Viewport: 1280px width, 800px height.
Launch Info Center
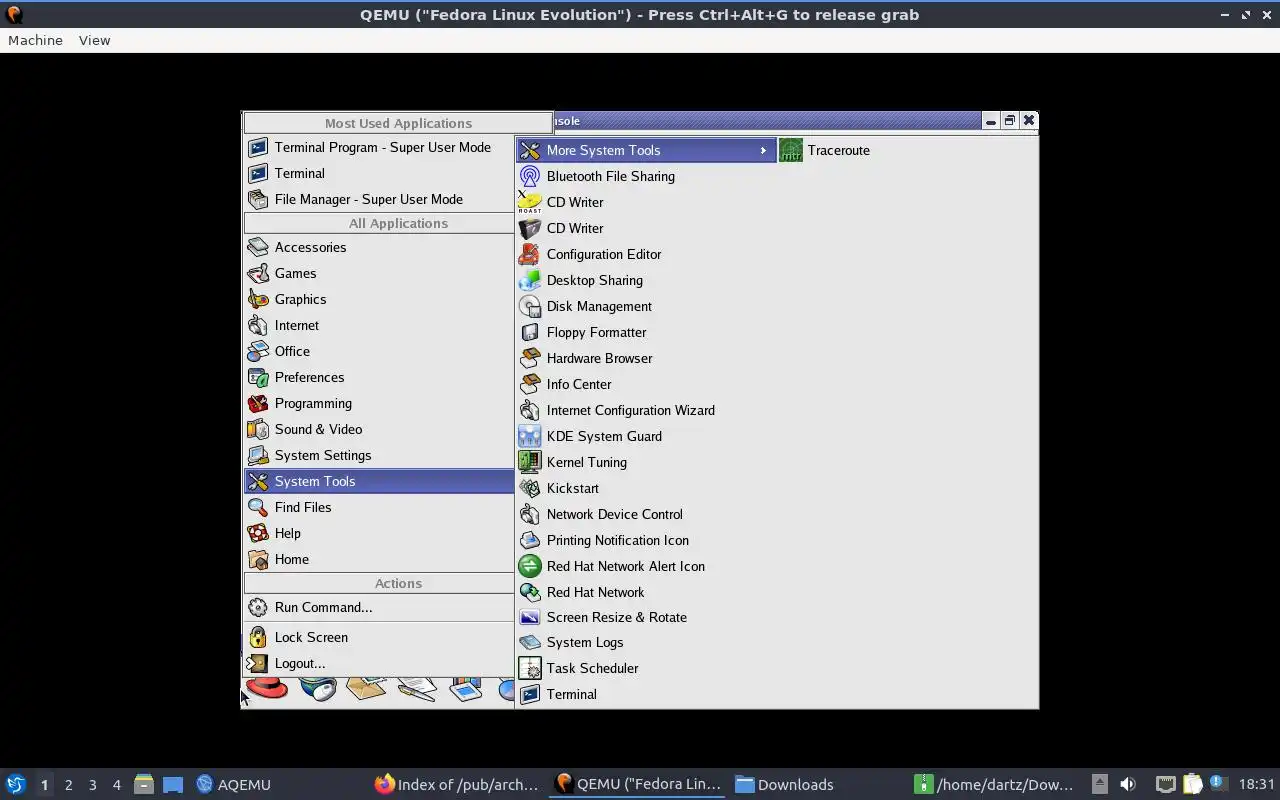[646, 384]
